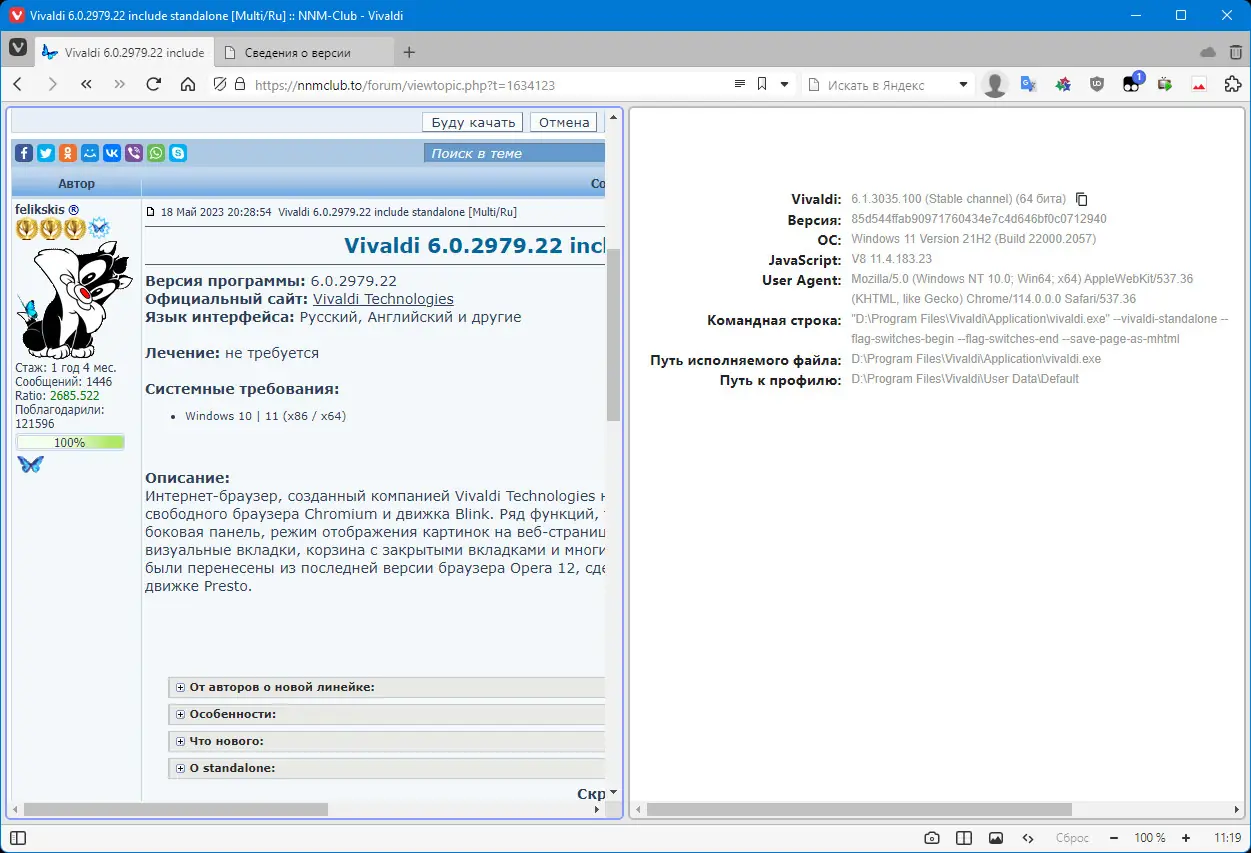Click the 100% ratio progress bar
The image size is (1251, 853).
click(70, 442)
